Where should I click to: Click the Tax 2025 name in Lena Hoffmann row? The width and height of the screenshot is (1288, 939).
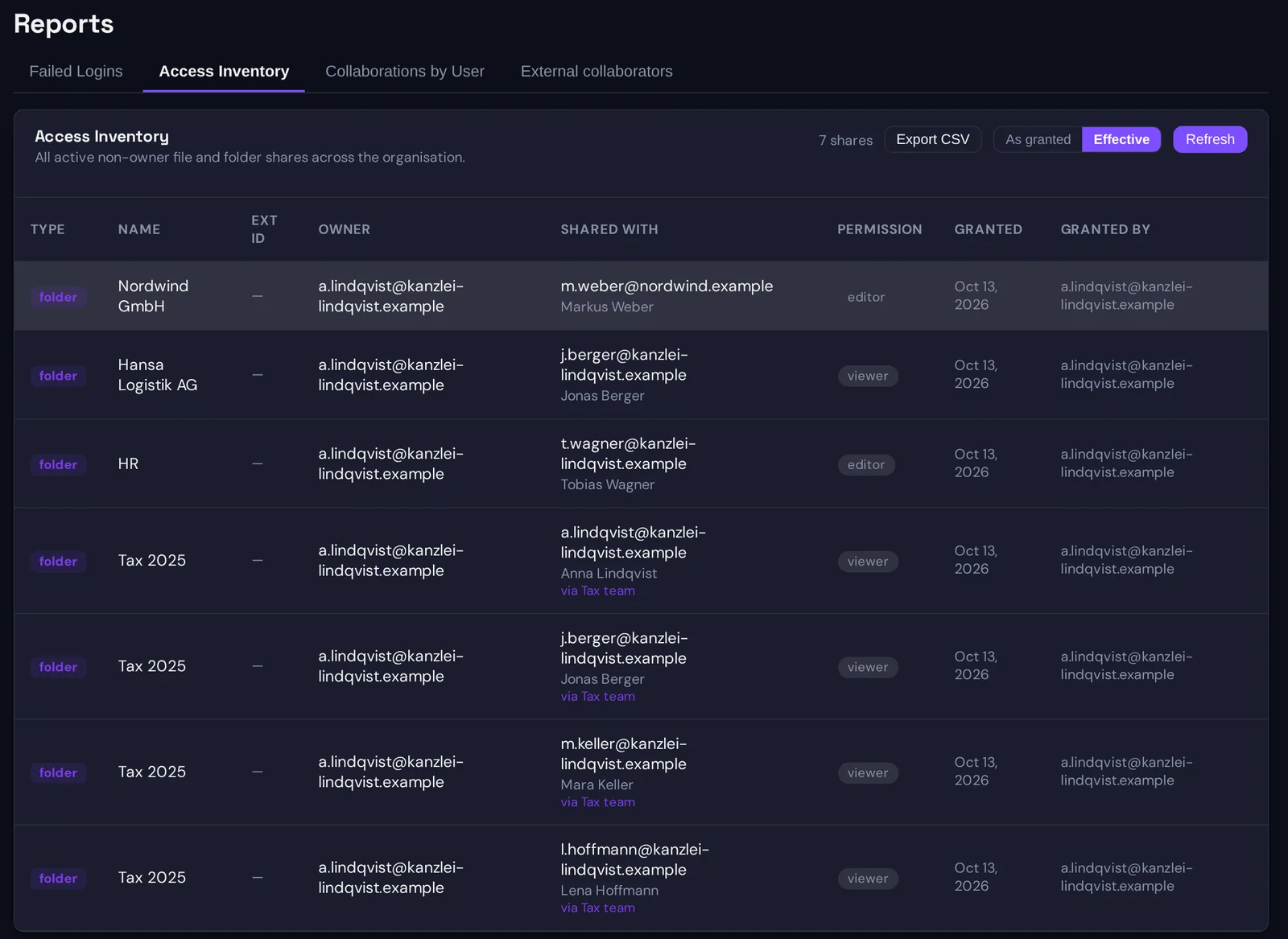[152, 877]
